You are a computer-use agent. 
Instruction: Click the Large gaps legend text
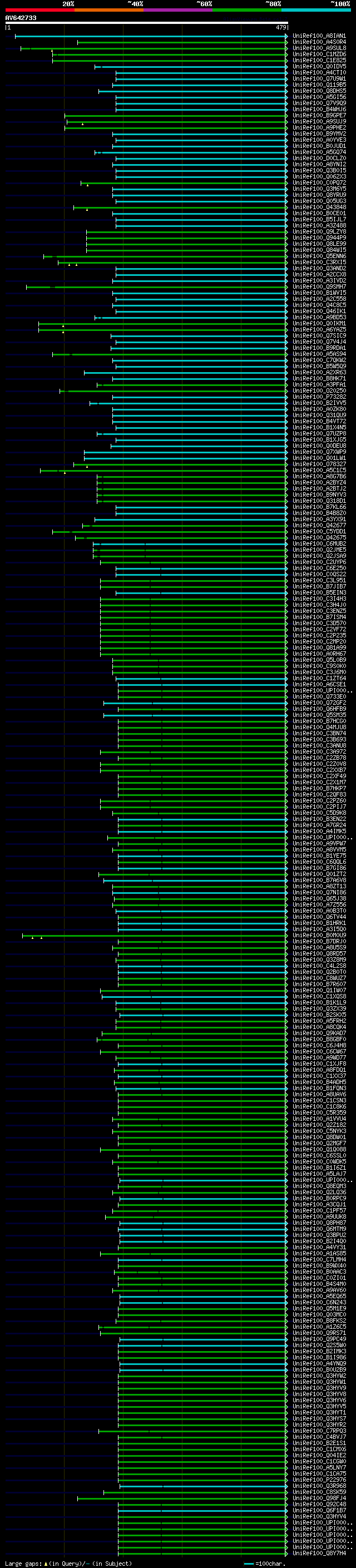(68, 1563)
